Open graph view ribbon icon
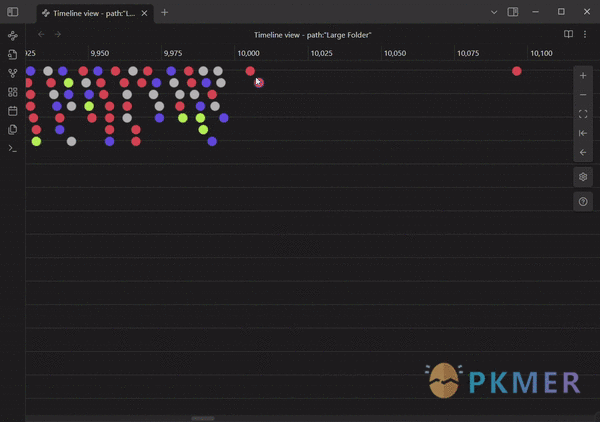 click(x=13, y=73)
